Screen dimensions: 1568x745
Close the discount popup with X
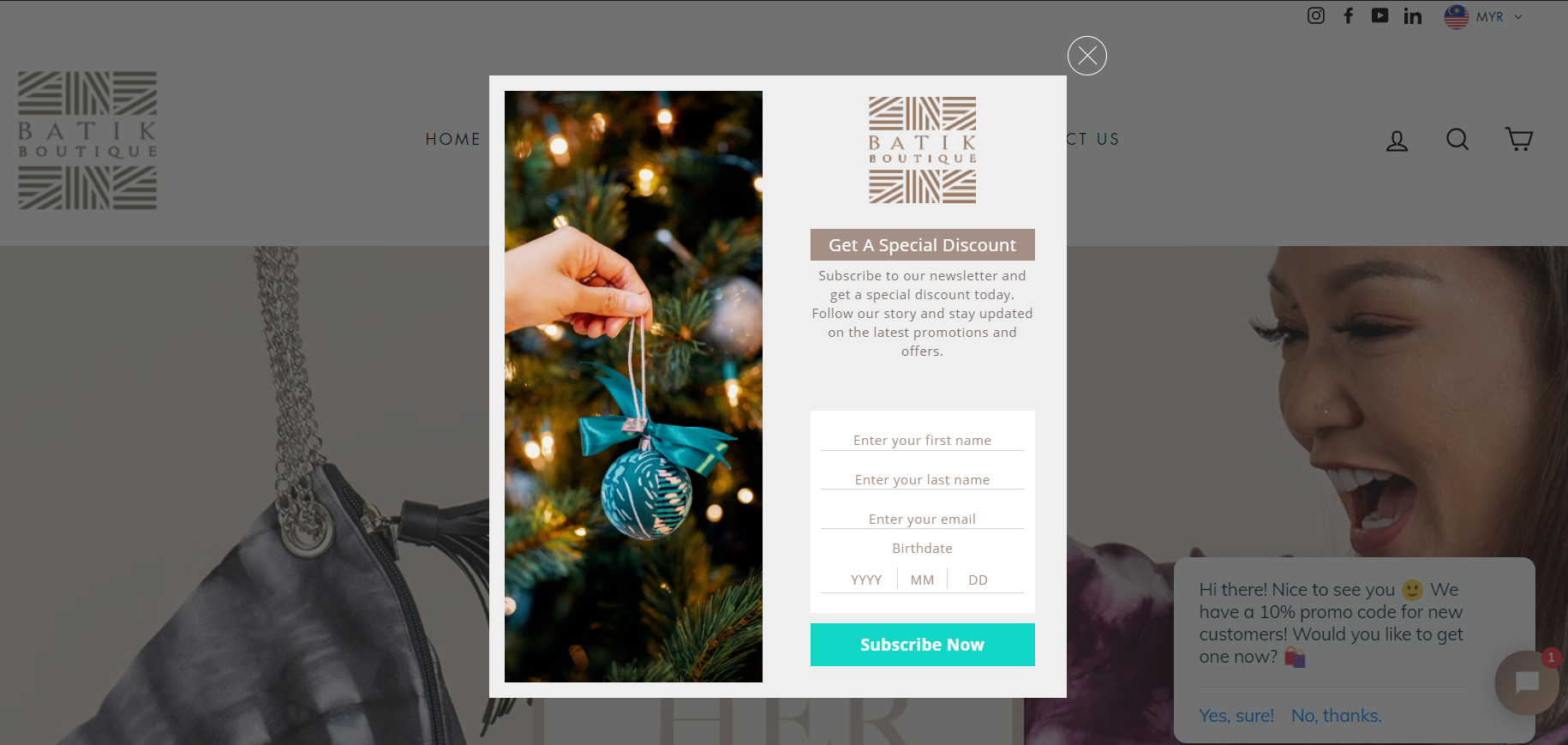1087,56
